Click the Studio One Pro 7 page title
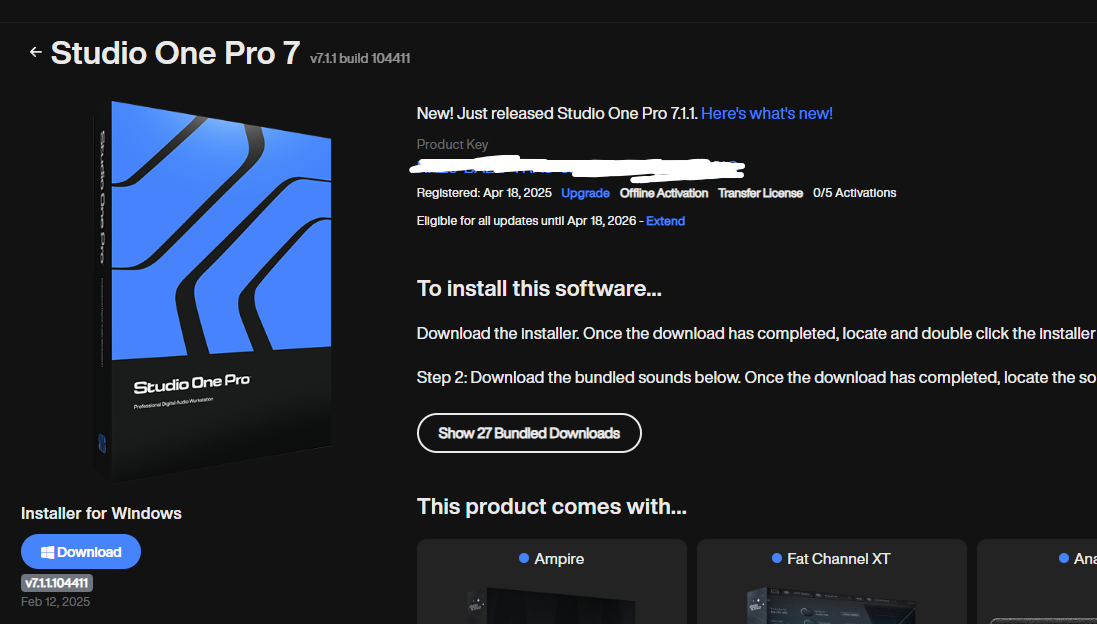 175,52
